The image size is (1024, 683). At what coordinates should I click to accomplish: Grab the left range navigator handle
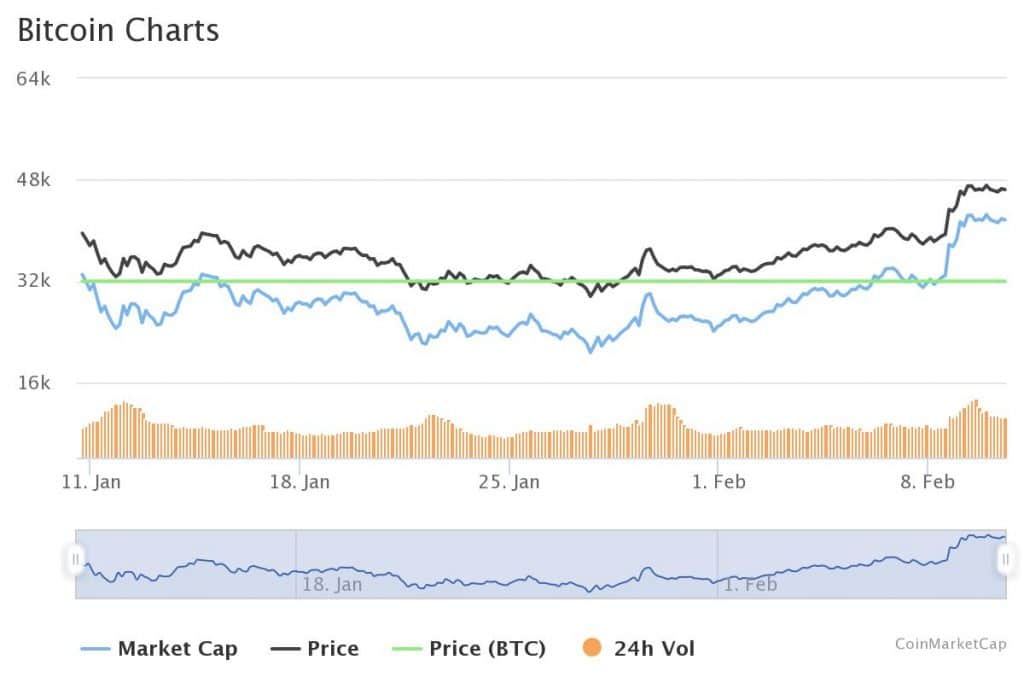click(76, 559)
